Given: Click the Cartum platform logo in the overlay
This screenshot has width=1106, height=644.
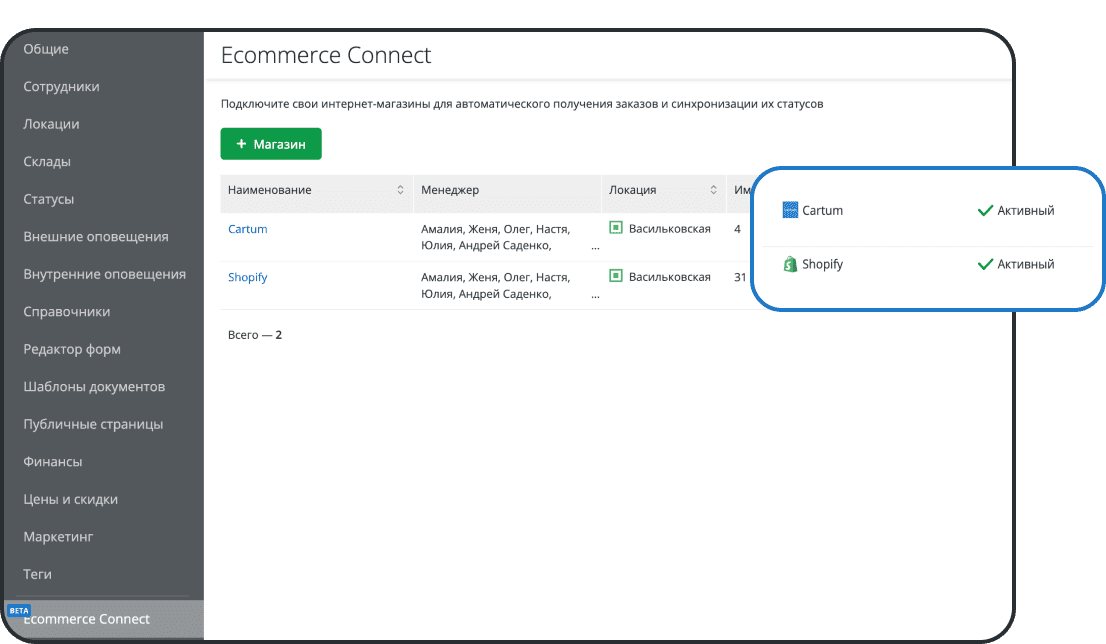Looking at the screenshot, I should 789,210.
